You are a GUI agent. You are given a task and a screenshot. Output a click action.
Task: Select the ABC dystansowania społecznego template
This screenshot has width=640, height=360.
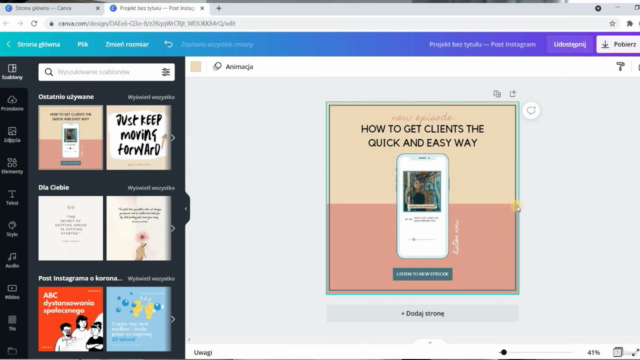(71, 319)
